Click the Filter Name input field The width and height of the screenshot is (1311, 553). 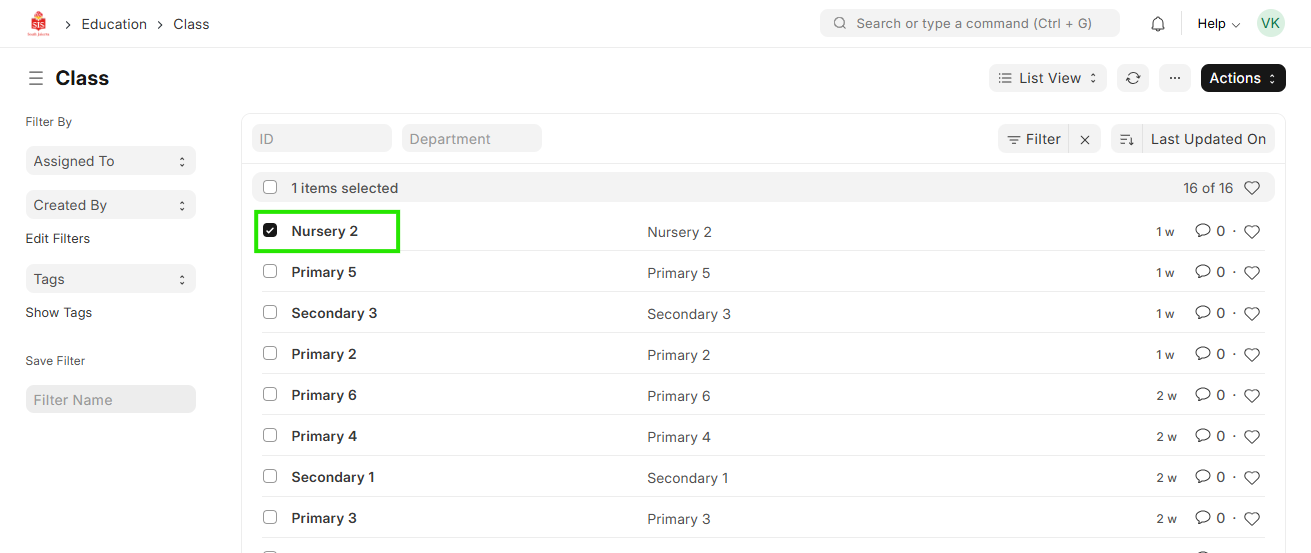110,400
